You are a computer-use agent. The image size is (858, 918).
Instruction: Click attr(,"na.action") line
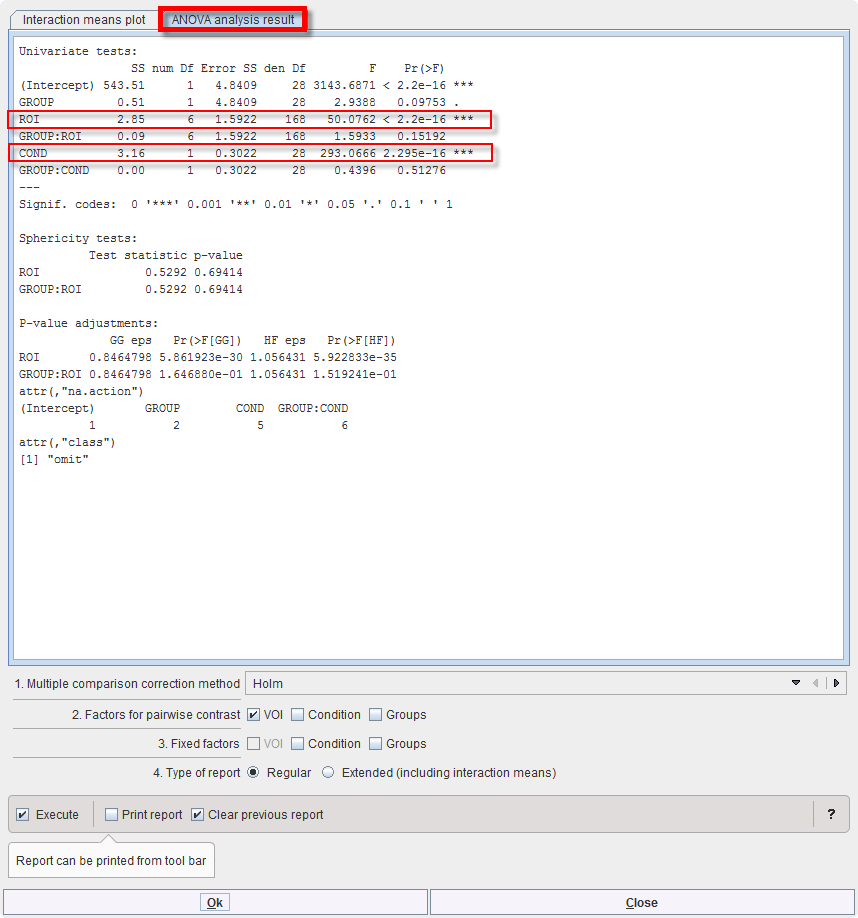pyautogui.click(x=81, y=391)
